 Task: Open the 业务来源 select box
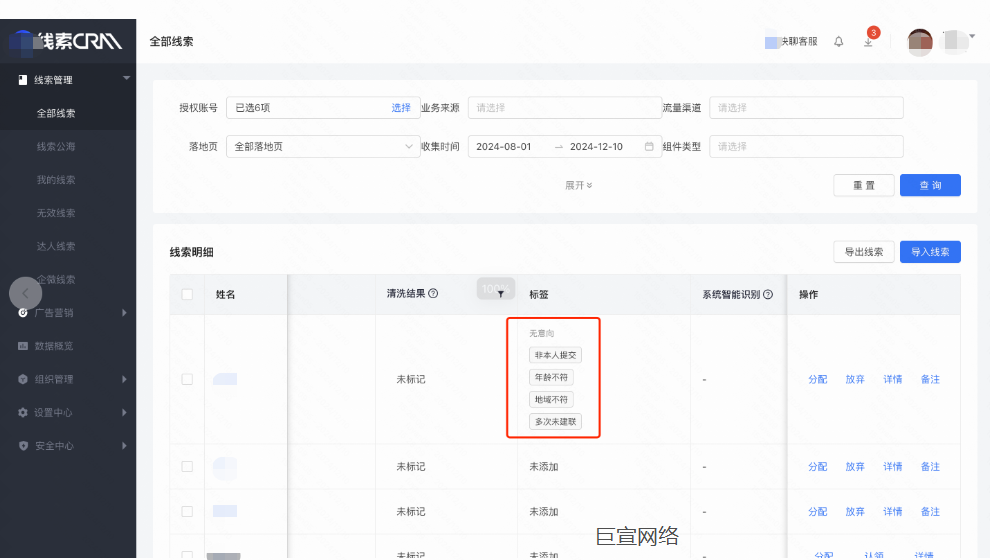pos(564,108)
